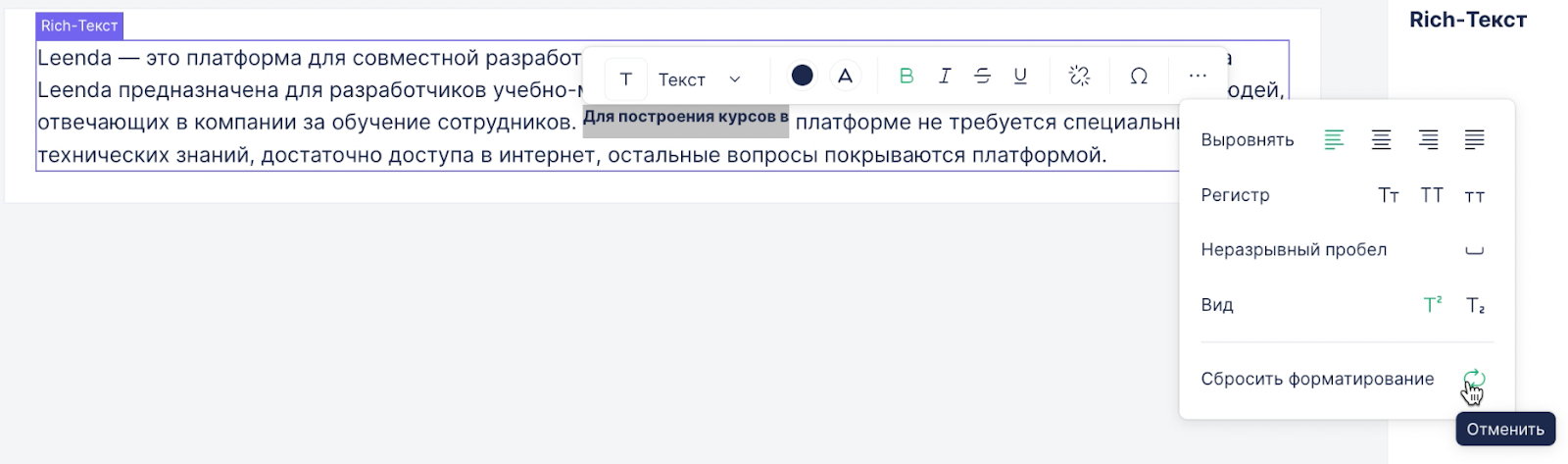Click the text highlight color 'A' icon
This screenshot has height=464, width=1568.
[x=845, y=77]
